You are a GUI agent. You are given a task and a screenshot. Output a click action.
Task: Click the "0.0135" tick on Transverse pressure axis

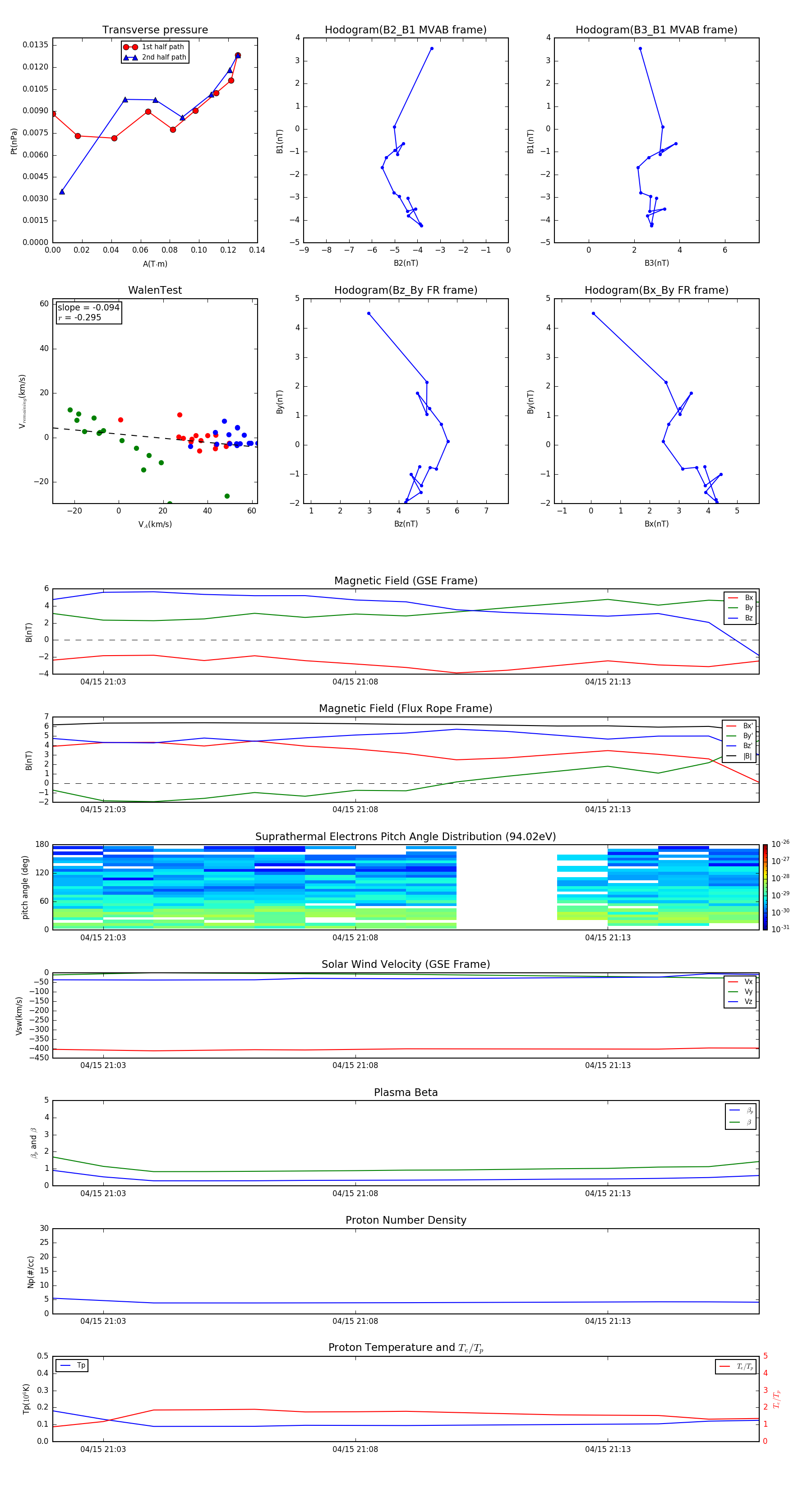[x=36, y=45]
